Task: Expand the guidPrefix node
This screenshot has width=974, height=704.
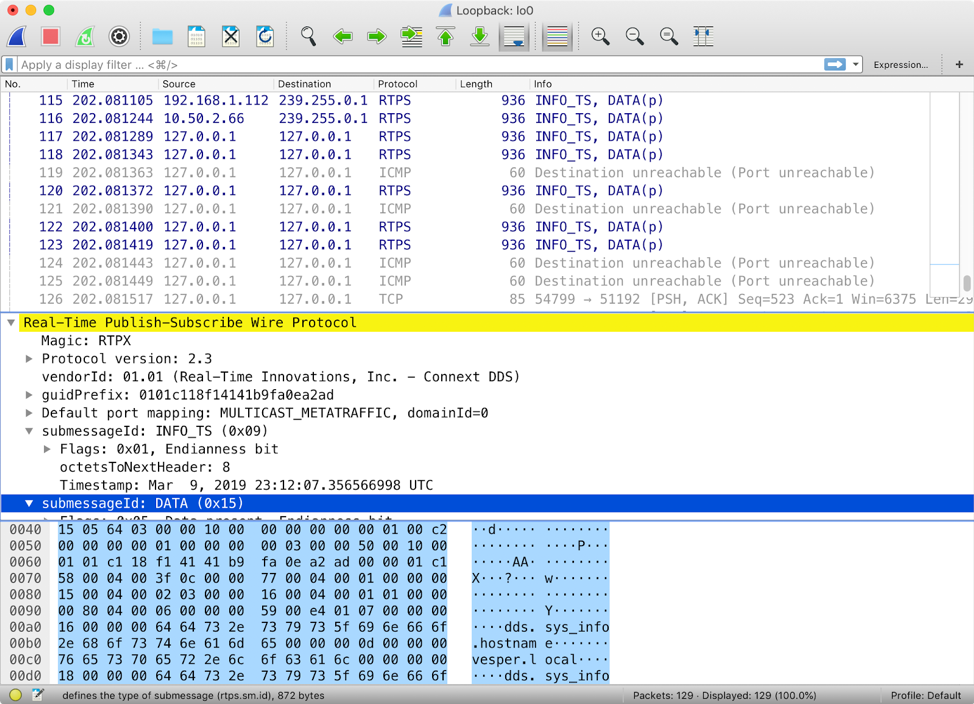Action: 29,395
